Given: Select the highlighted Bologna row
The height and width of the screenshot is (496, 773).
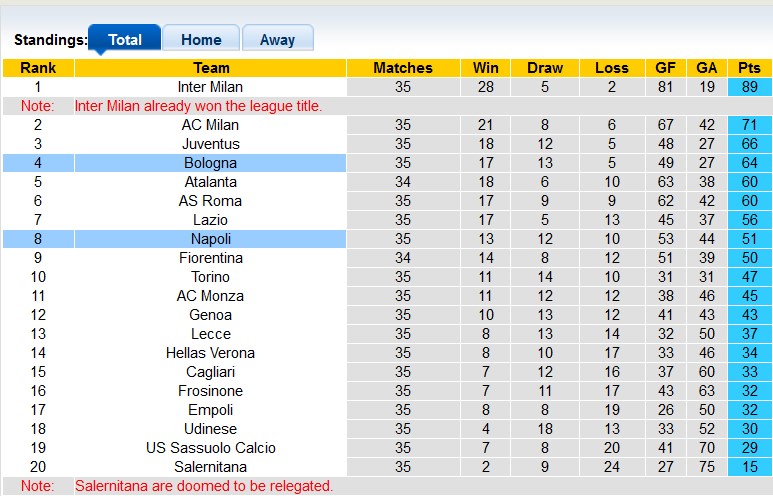Looking at the screenshot, I should [210, 163].
